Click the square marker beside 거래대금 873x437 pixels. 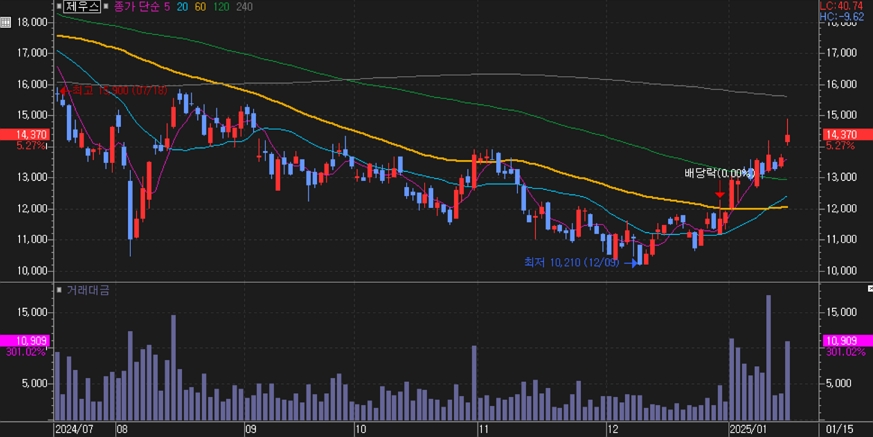59,290
